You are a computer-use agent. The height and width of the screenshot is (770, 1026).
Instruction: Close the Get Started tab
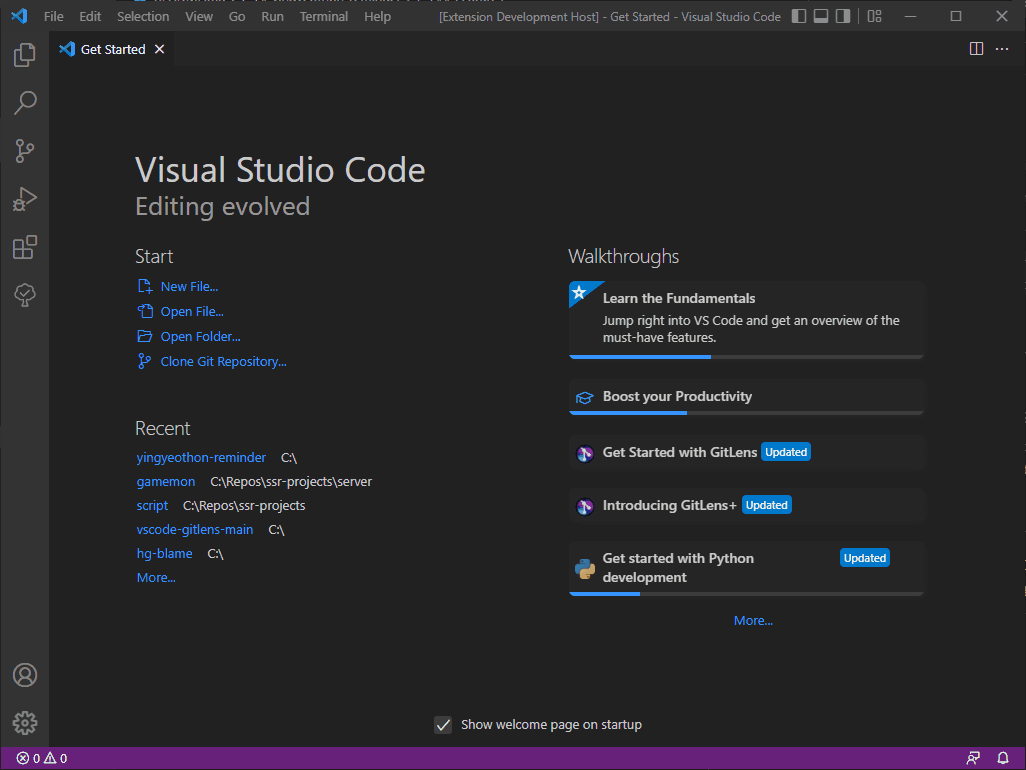[x=159, y=49]
